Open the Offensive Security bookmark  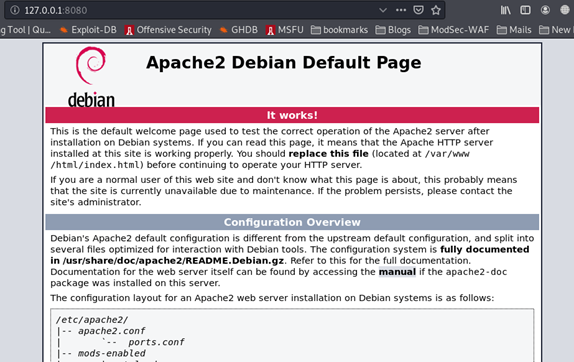click(168, 30)
